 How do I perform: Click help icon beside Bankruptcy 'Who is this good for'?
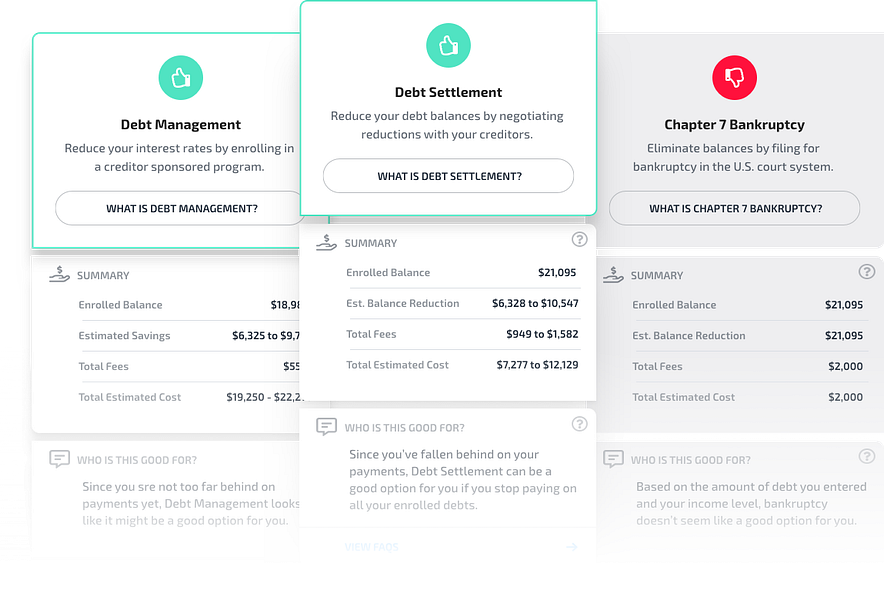point(867,456)
